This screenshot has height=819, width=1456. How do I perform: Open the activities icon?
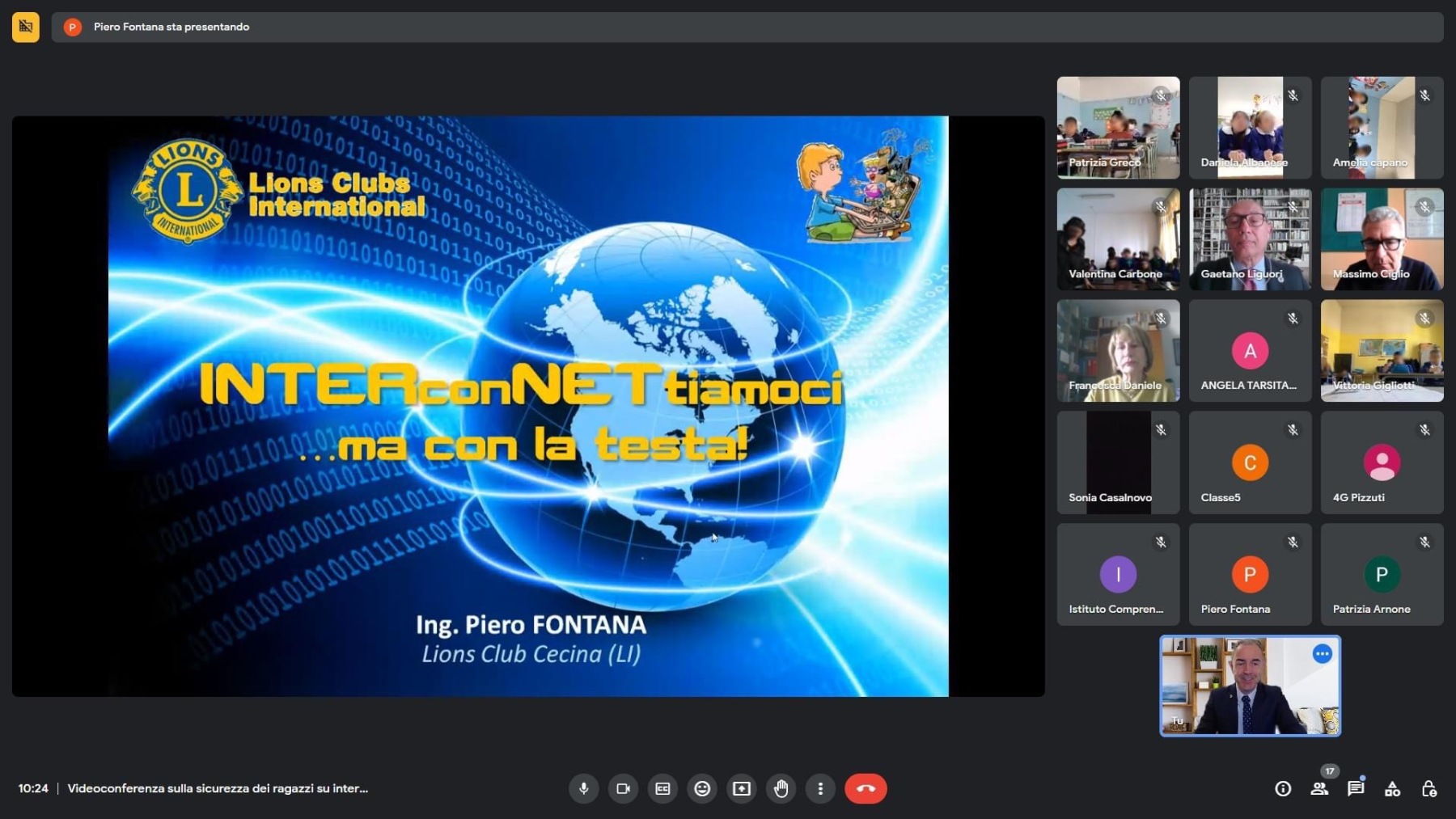[1392, 788]
